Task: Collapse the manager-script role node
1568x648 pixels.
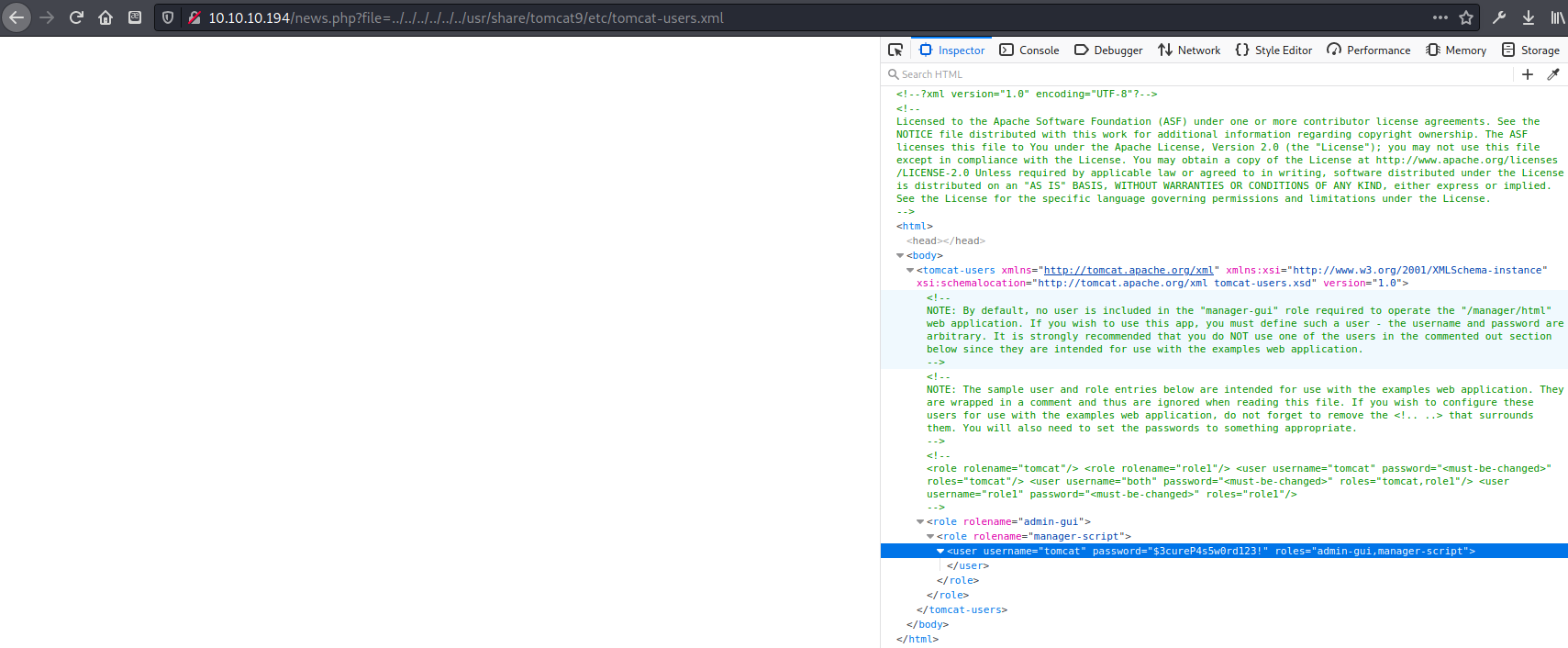Action: 930,537
